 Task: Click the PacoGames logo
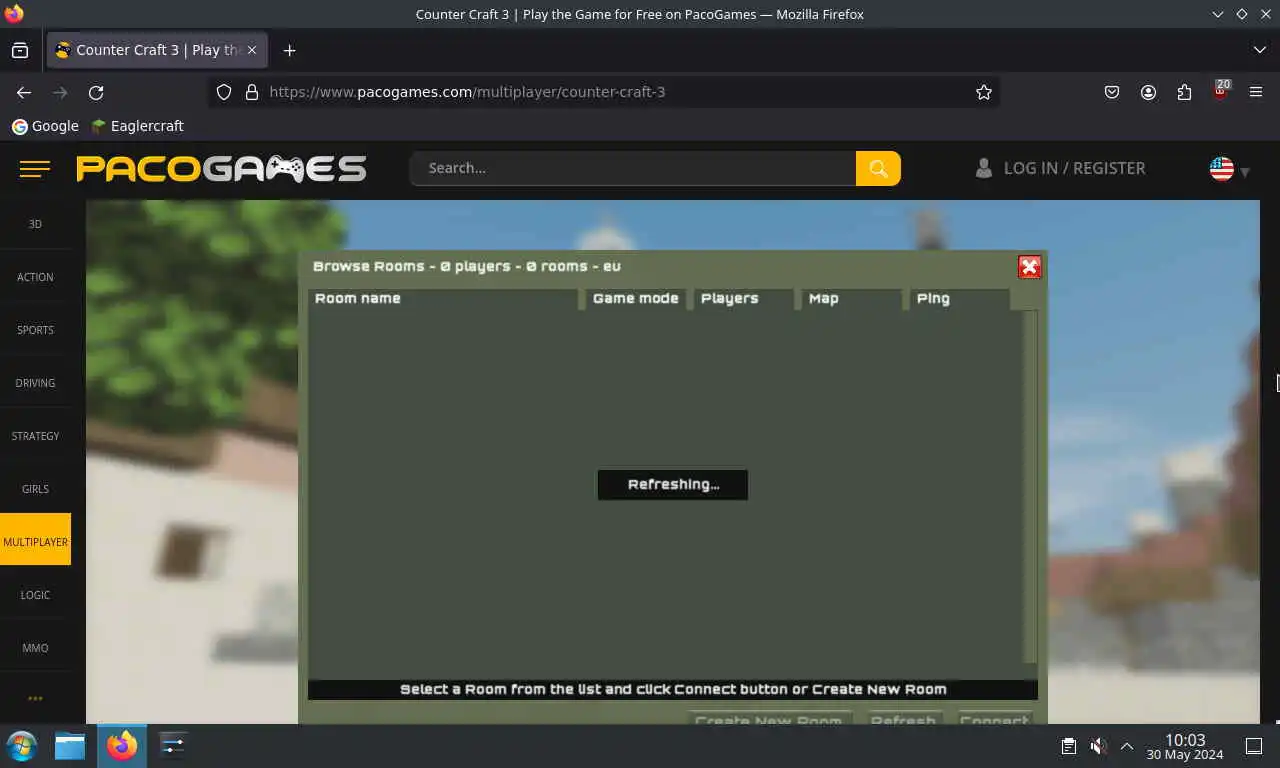click(x=221, y=168)
